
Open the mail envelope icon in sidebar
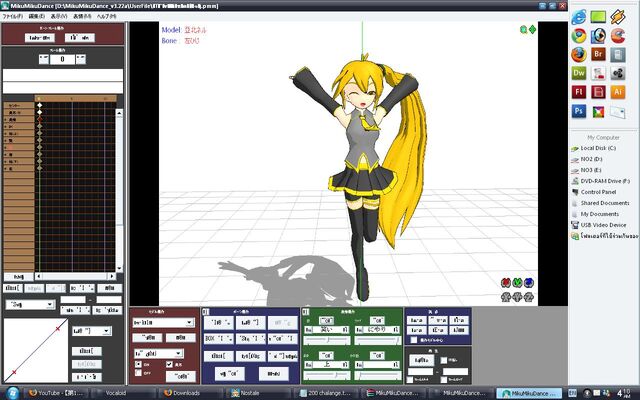click(x=618, y=111)
